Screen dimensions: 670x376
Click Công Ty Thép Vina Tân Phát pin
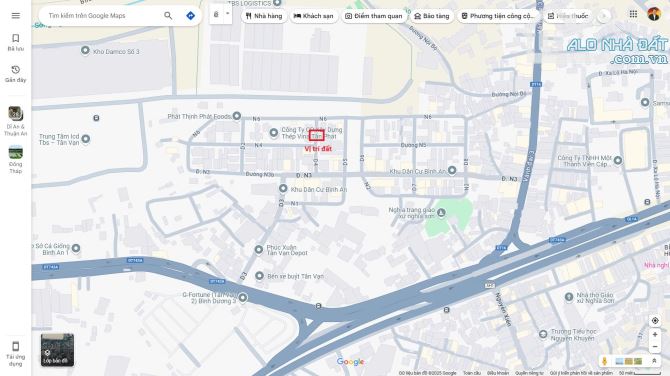click(x=274, y=133)
